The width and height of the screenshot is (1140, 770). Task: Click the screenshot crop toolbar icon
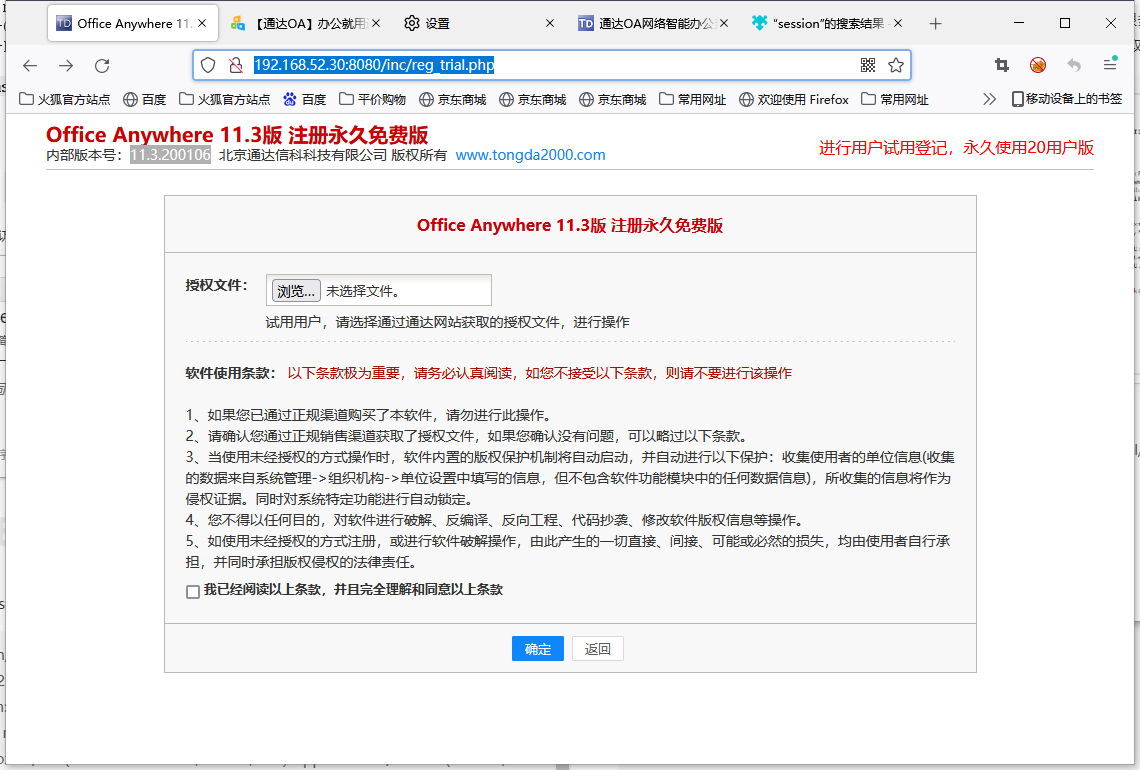click(x=1002, y=65)
